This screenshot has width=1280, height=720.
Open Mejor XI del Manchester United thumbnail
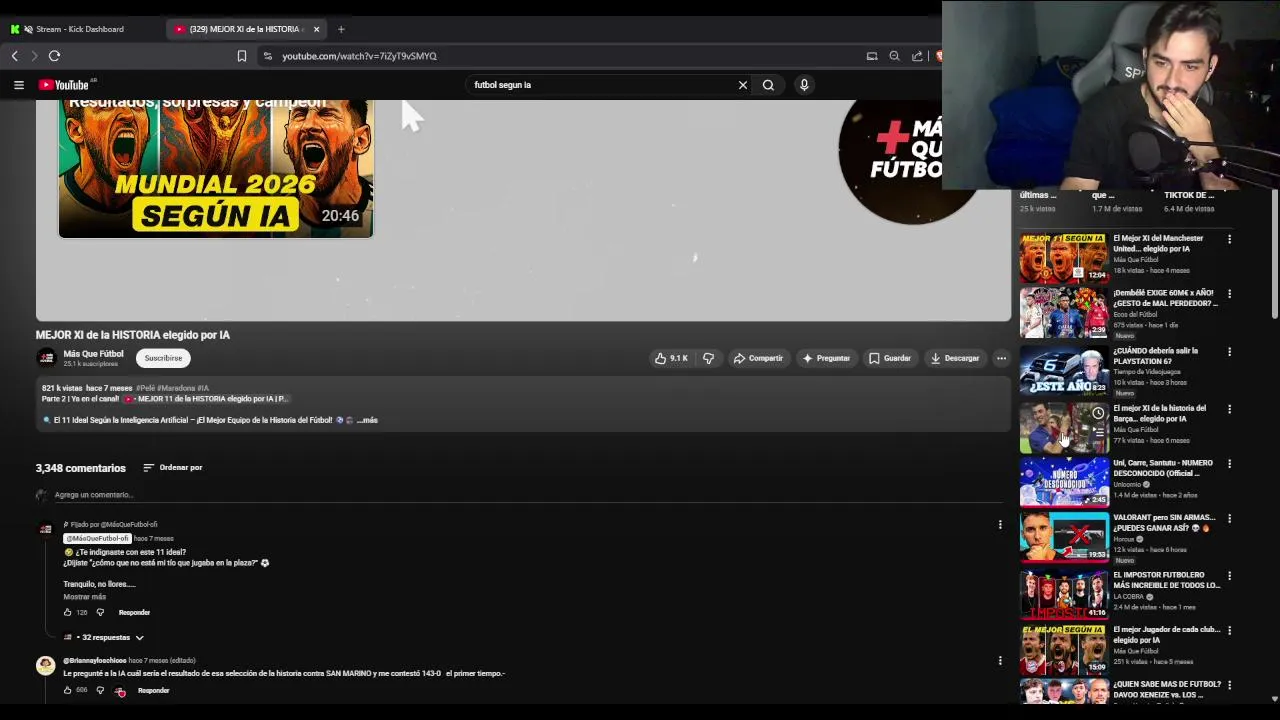pyautogui.click(x=1064, y=258)
